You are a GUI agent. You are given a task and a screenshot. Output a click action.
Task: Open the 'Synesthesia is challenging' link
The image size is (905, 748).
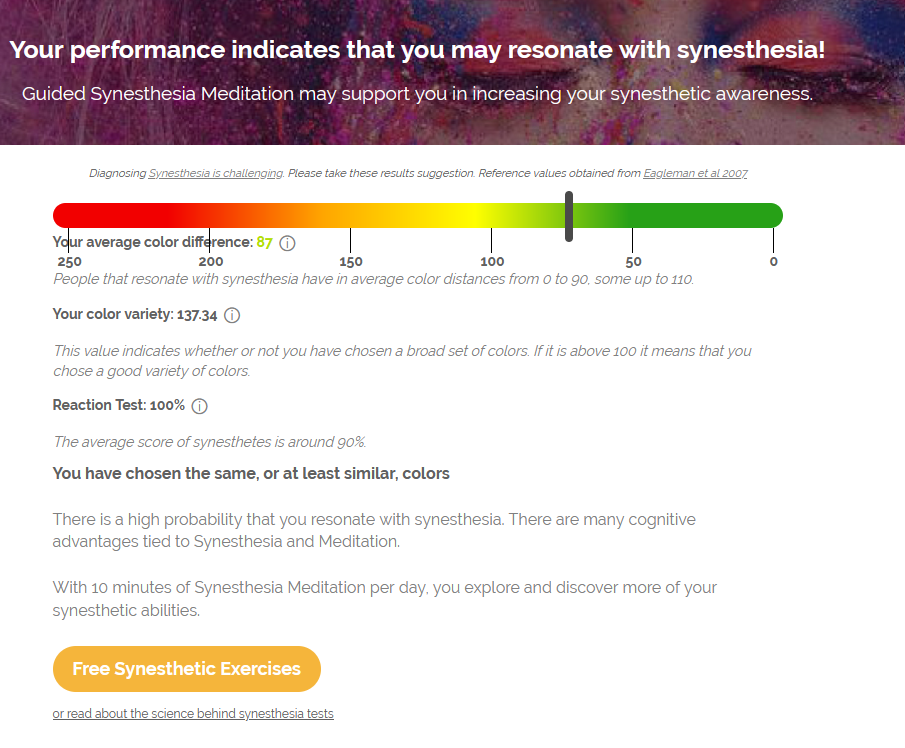[215, 173]
